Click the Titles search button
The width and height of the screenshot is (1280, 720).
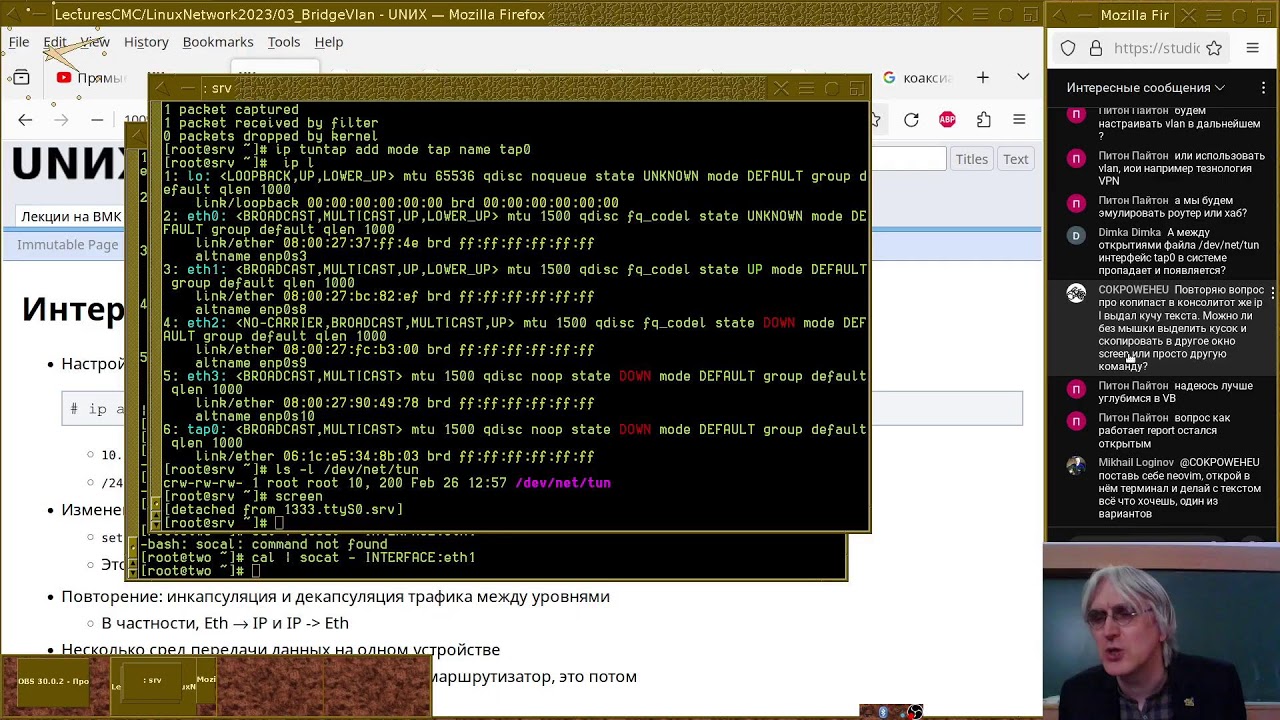(x=971, y=159)
